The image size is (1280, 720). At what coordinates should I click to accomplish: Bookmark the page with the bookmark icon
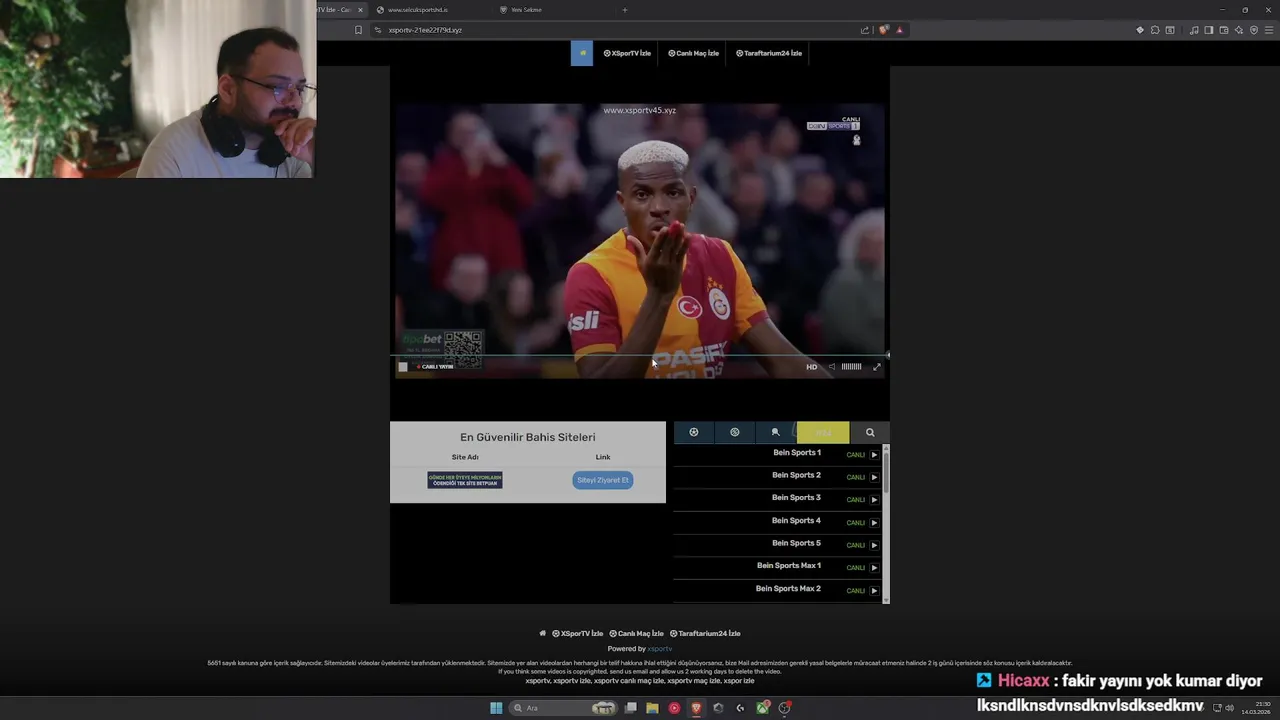click(358, 30)
